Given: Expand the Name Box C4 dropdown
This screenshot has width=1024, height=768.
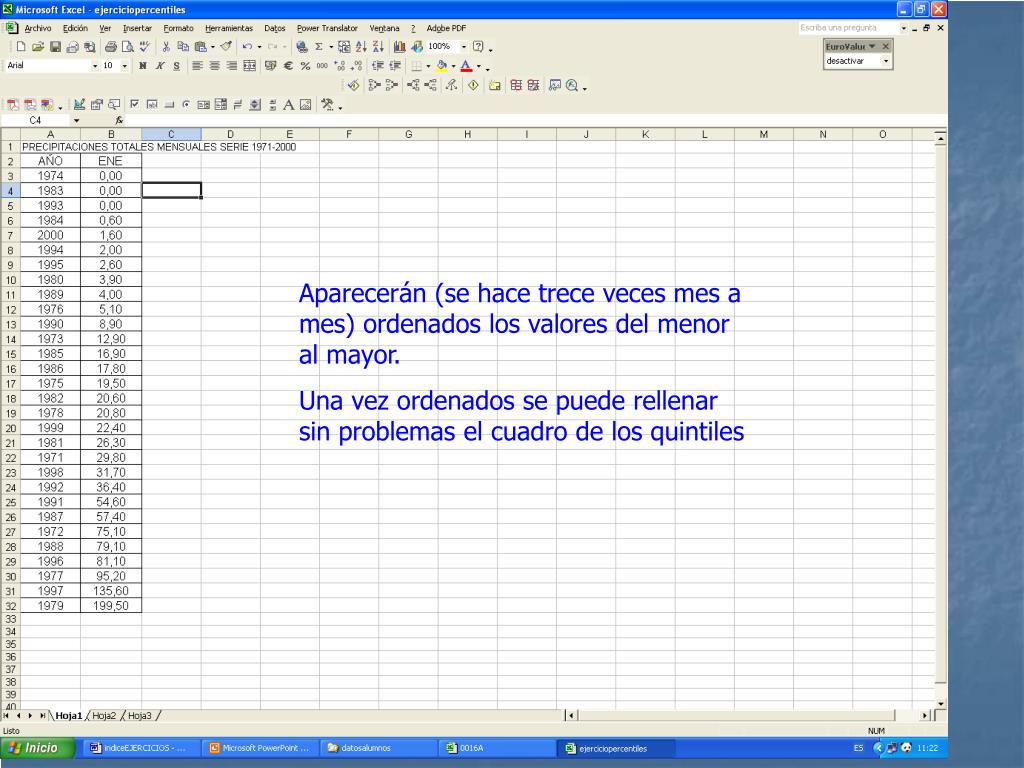Looking at the screenshot, I should [76, 121].
